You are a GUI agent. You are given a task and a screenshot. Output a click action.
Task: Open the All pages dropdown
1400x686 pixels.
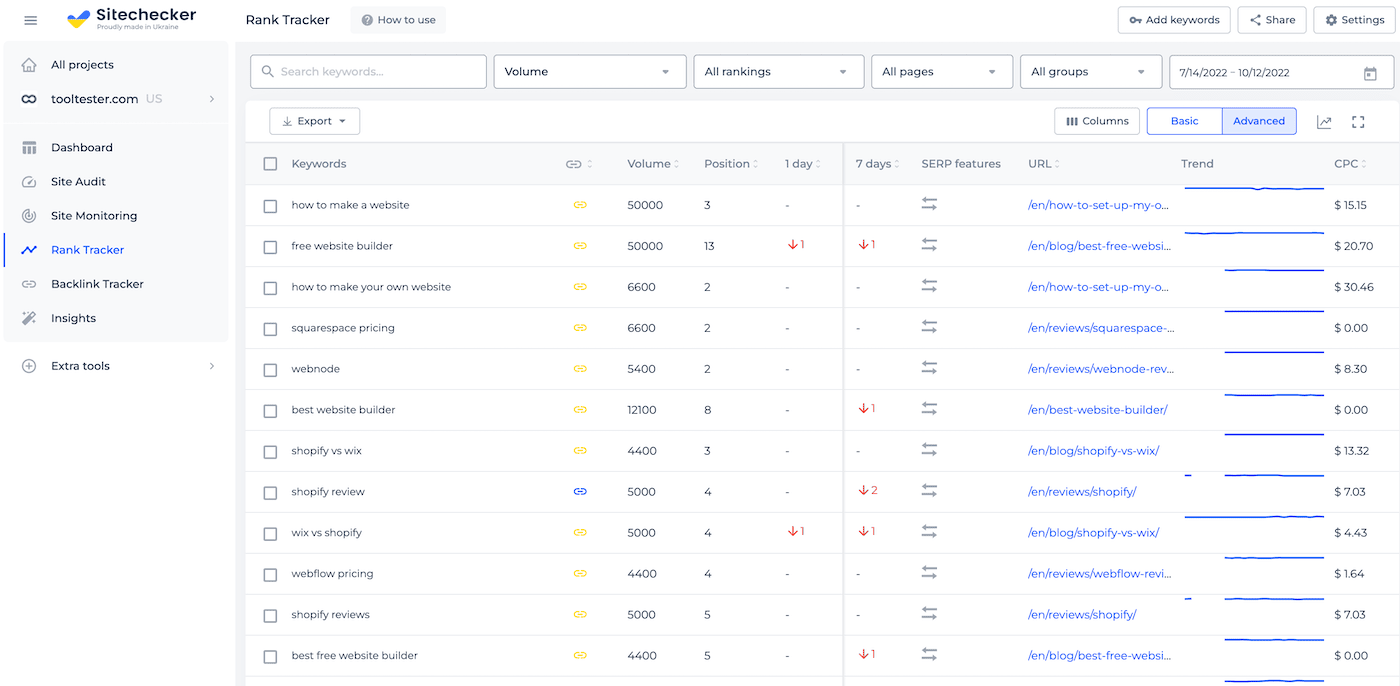(x=942, y=72)
